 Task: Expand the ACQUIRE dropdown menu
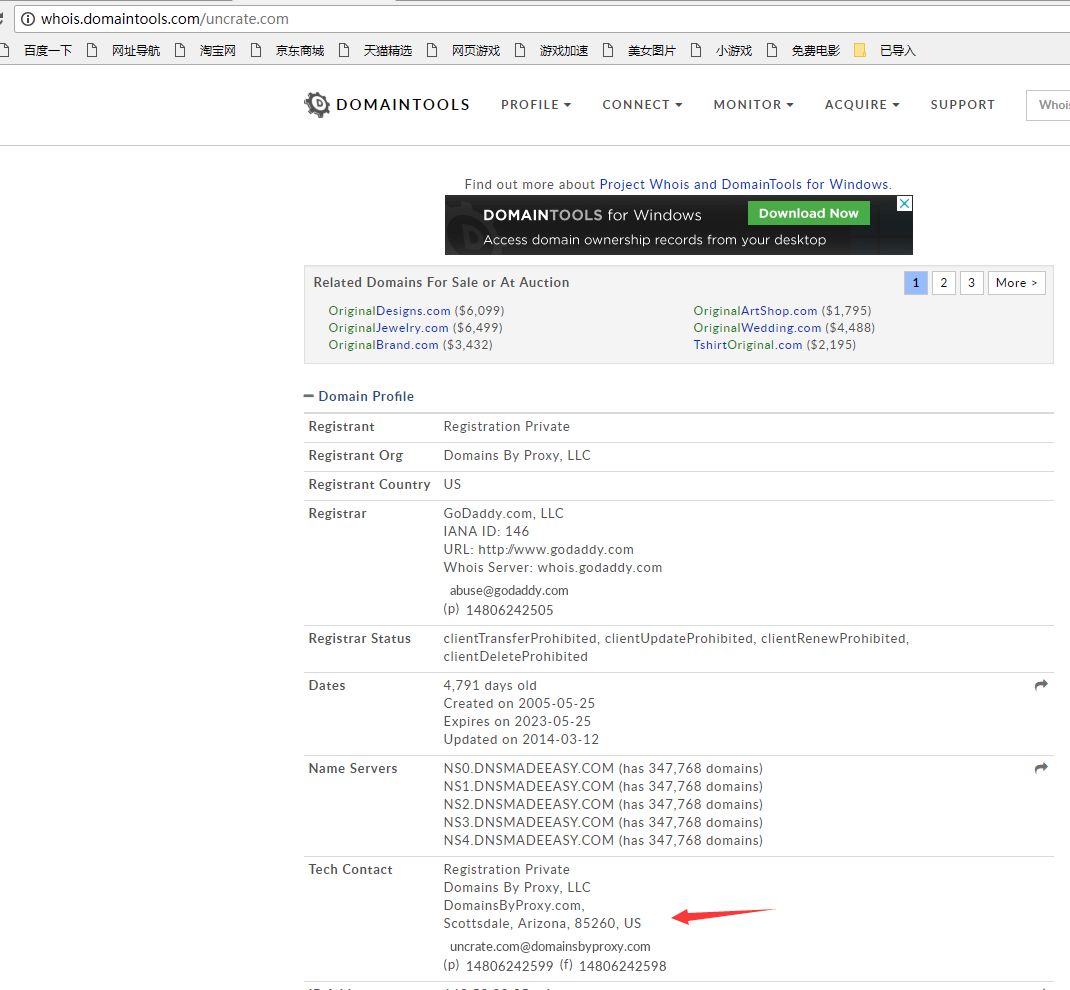pos(862,105)
